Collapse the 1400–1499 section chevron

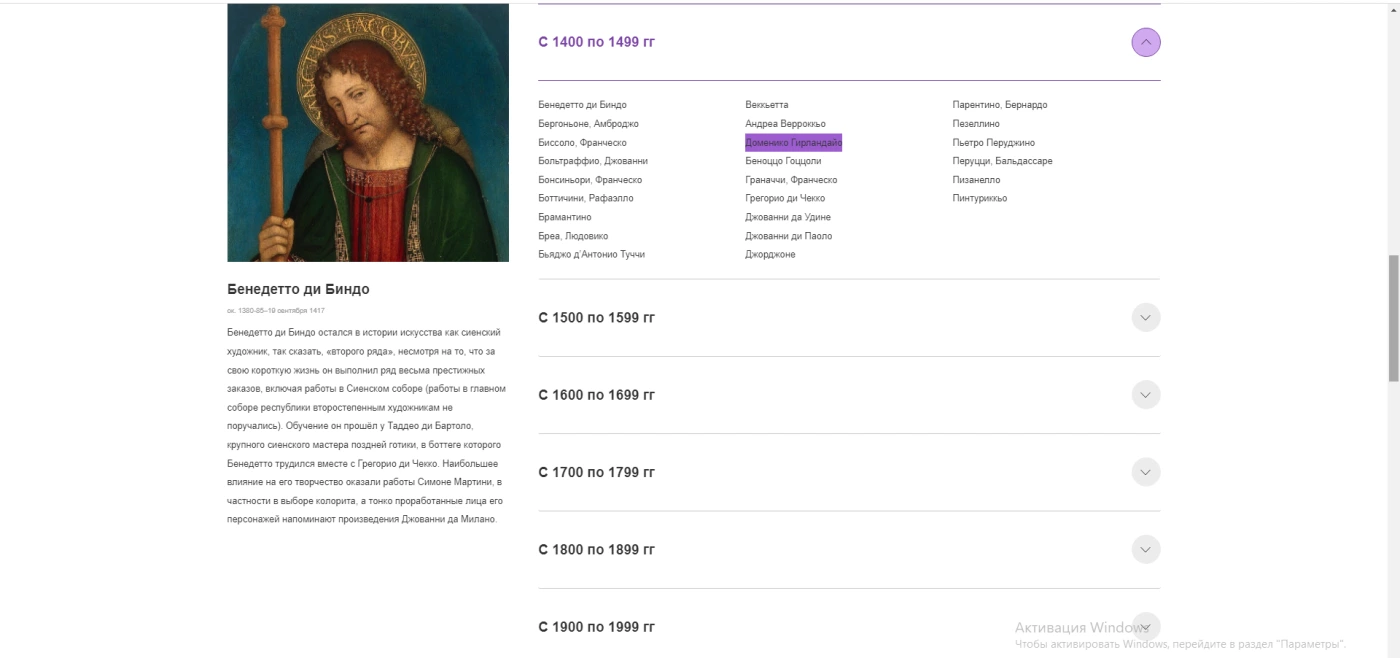1145,42
